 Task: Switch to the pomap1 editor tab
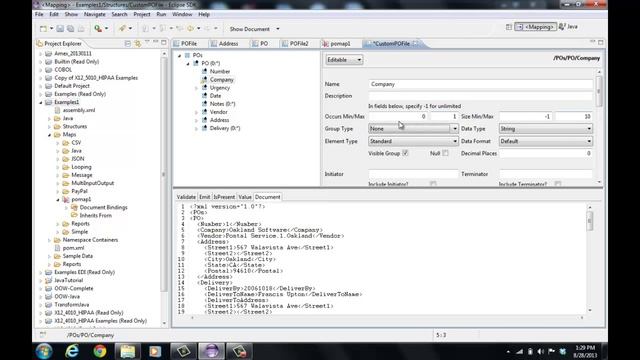point(337,43)
